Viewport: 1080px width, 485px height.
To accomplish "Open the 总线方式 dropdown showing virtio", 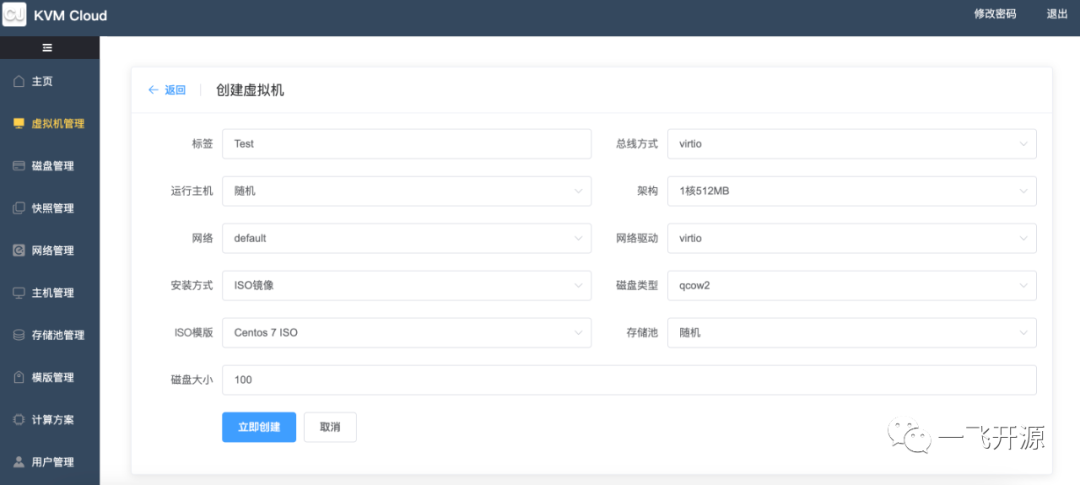I will 852,144.
